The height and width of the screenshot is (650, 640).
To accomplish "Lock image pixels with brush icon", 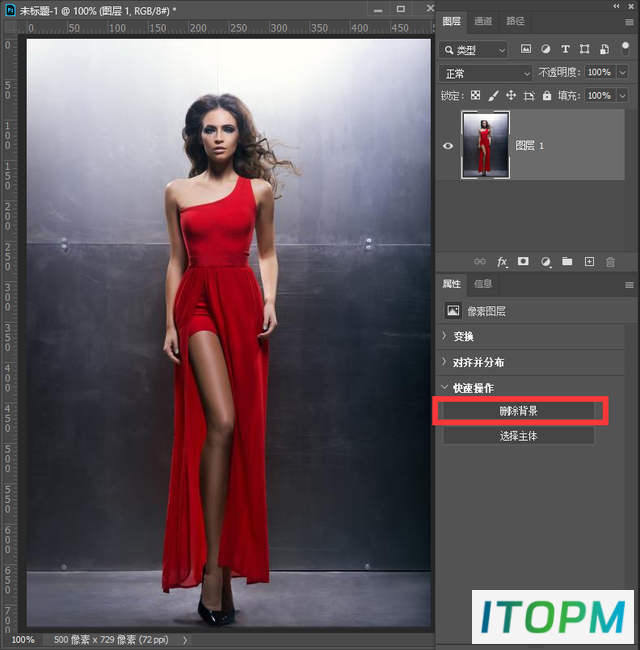I will (x=493, y=96).
